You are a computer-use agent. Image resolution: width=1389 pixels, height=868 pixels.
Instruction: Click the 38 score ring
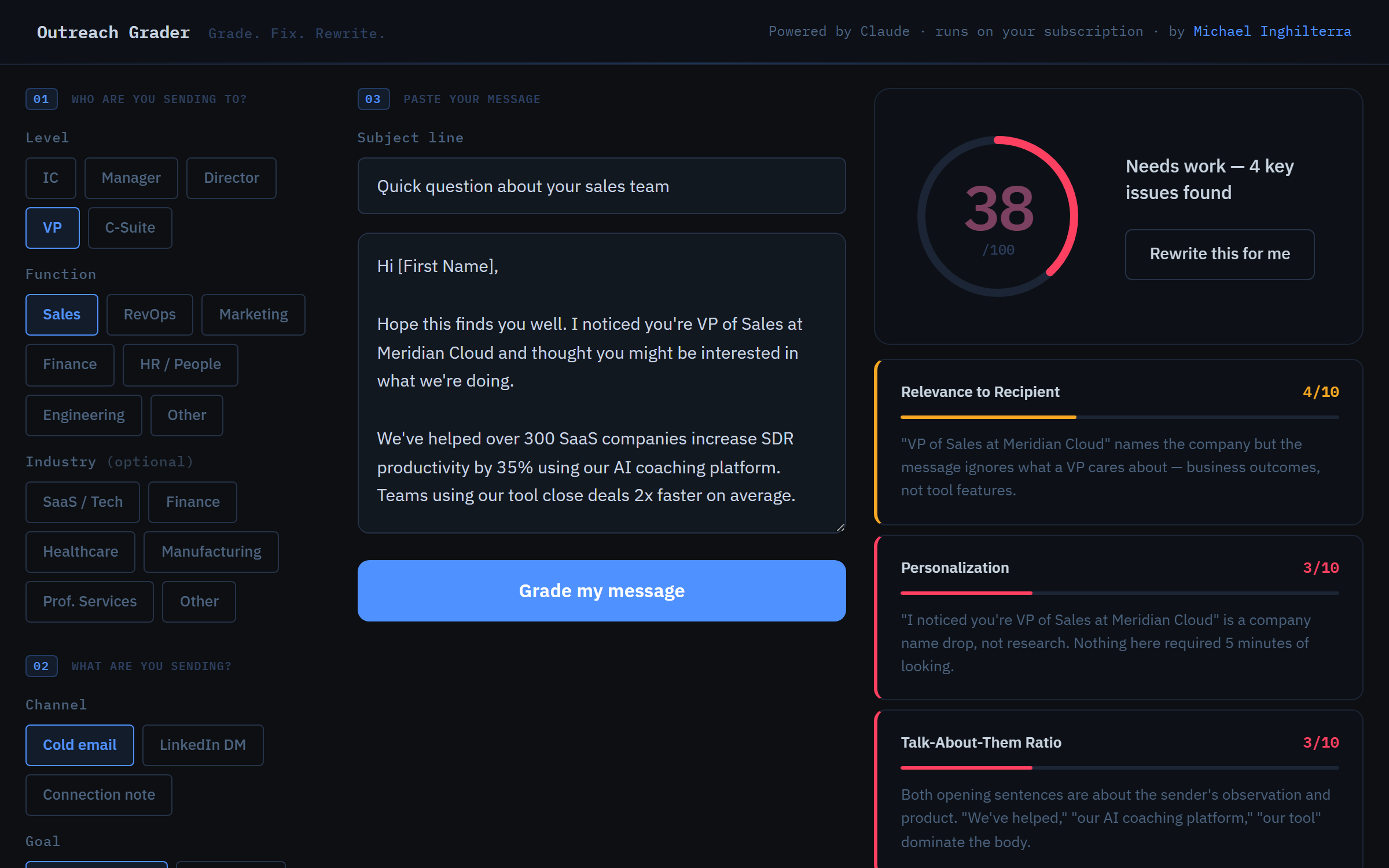click(x=998, y=216)
